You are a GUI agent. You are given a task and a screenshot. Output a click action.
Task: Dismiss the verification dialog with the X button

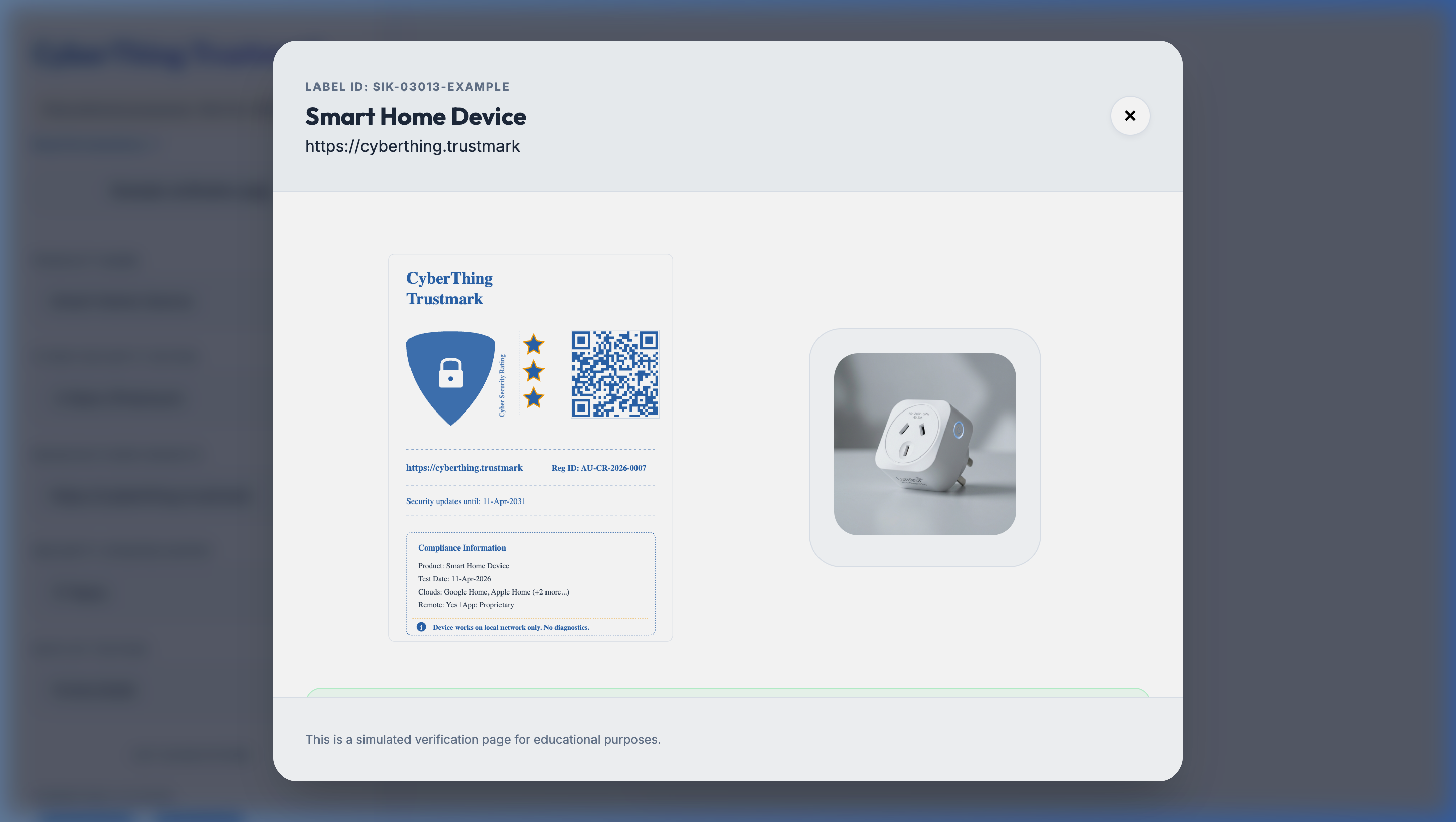tap(1130, 115)
